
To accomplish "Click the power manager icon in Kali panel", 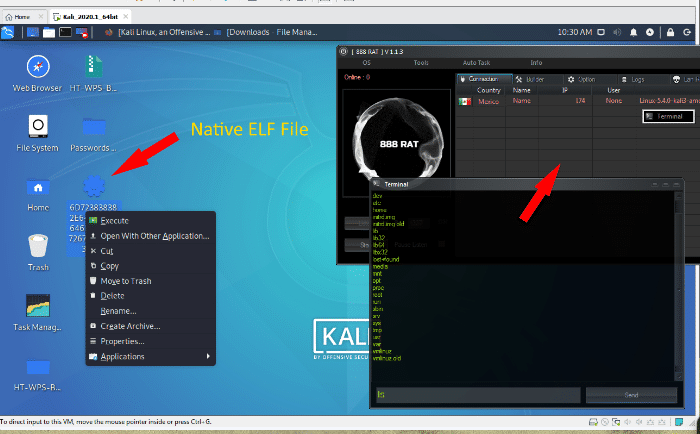I will point(650,32).
